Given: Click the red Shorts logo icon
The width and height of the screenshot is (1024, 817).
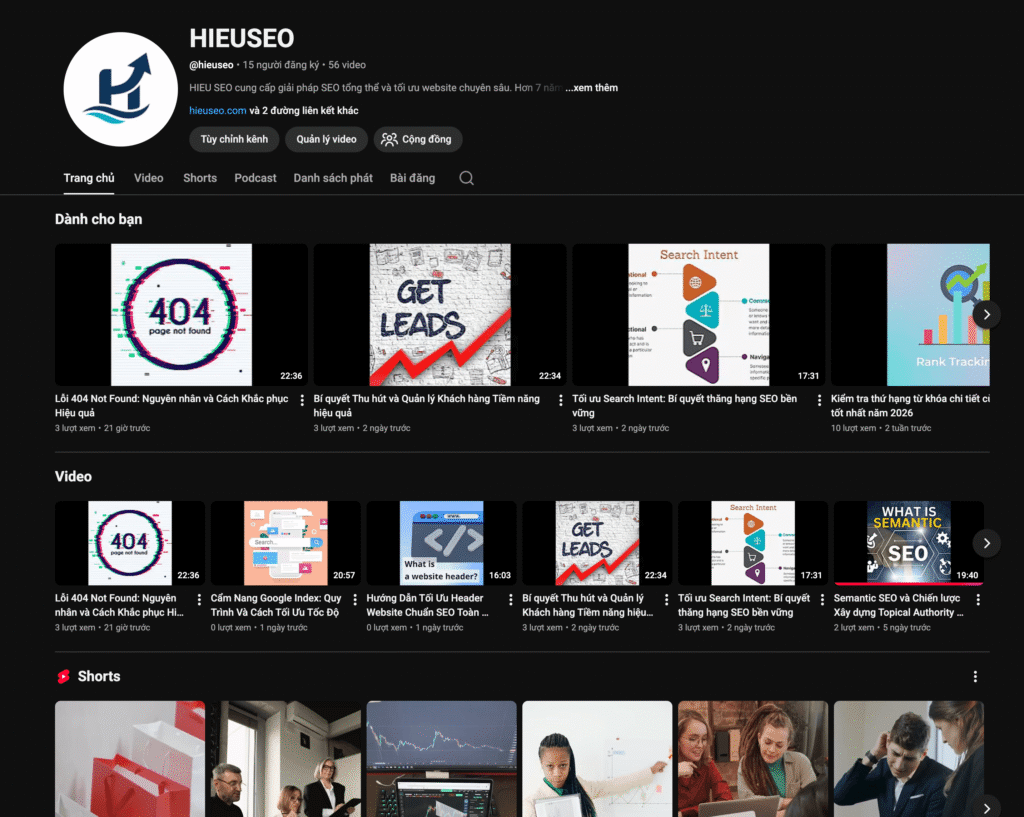Looking at the screenshot, I should (63, 677).
